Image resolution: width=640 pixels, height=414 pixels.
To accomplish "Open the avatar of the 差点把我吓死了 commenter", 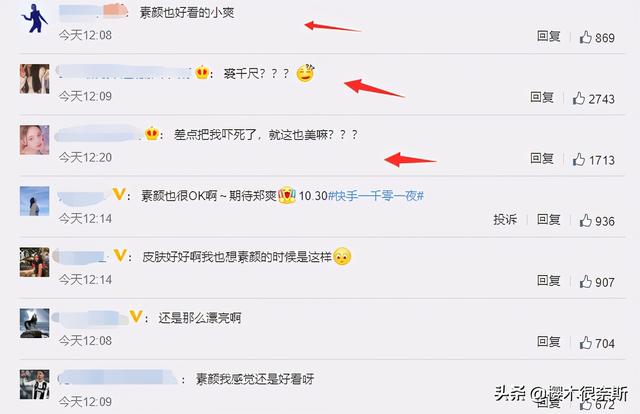I will click(x=35, y=140).
